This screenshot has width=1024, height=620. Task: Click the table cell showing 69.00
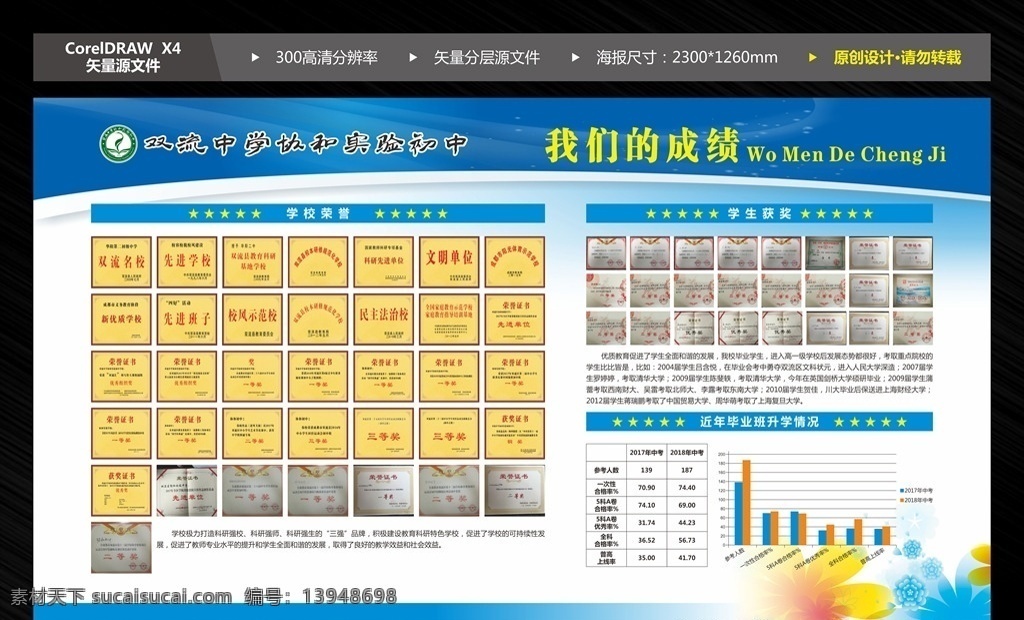point(687,505)
